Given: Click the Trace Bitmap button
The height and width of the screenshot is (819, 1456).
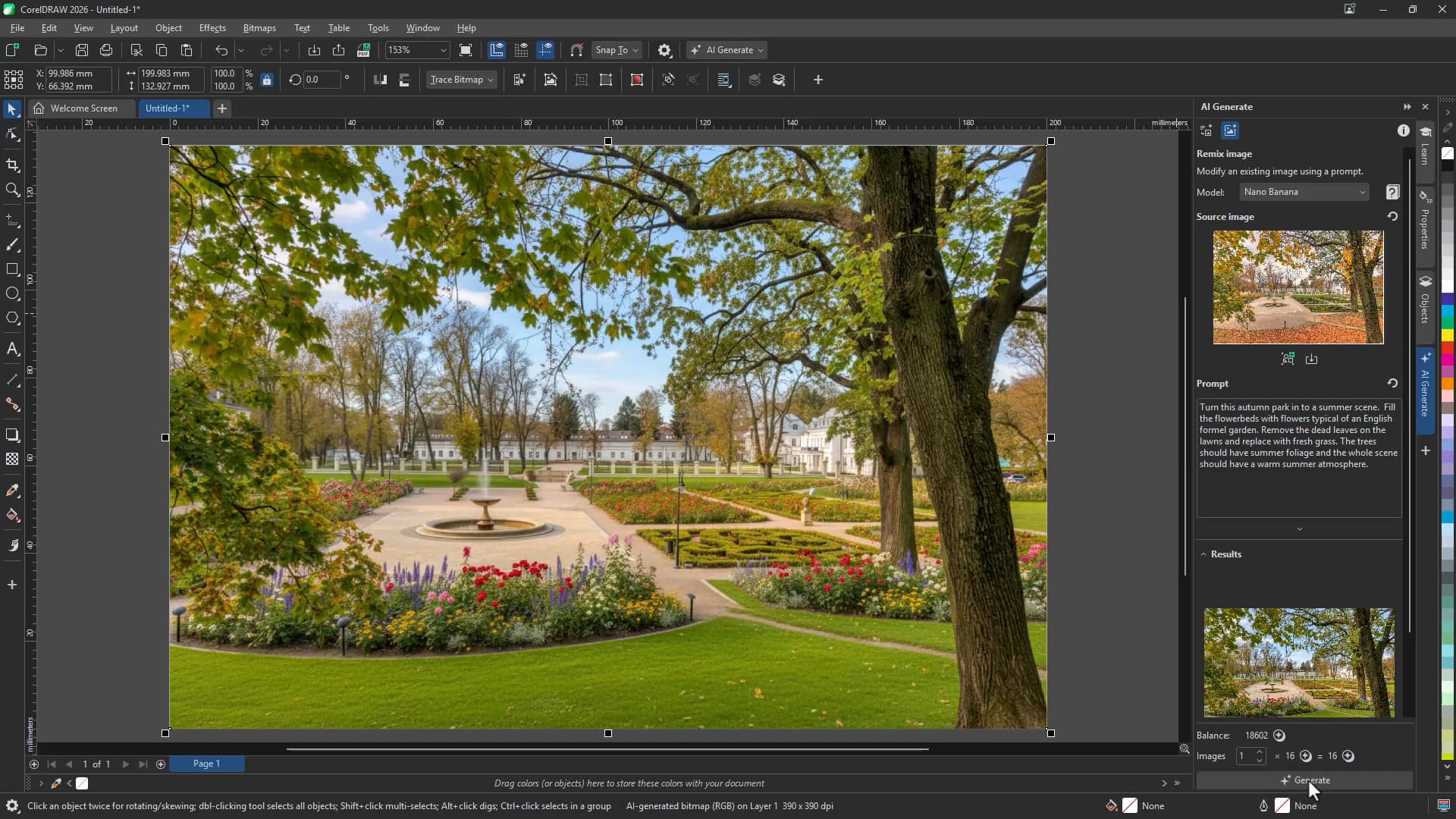Looking at the screenshot, I should [x=461, y=80].
